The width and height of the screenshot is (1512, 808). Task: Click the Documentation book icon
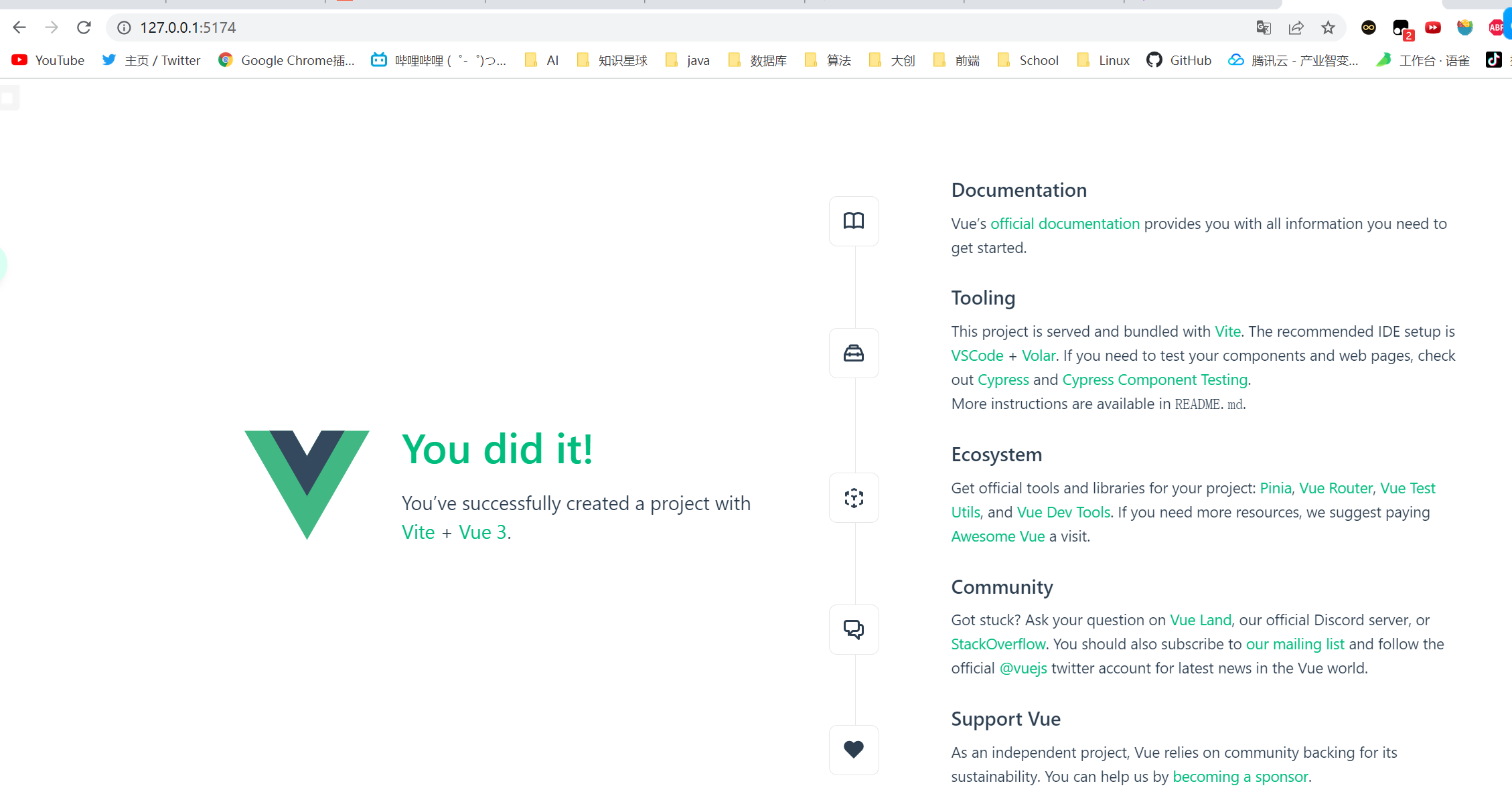(854, 221)
